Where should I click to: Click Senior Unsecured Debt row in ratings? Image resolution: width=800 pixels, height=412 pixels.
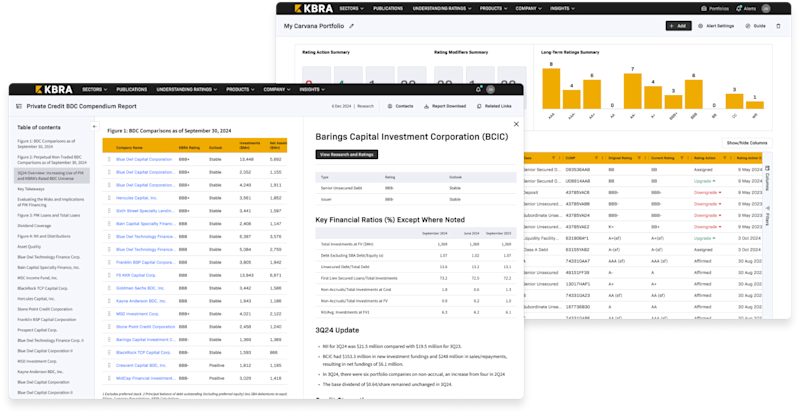point(416,189)
